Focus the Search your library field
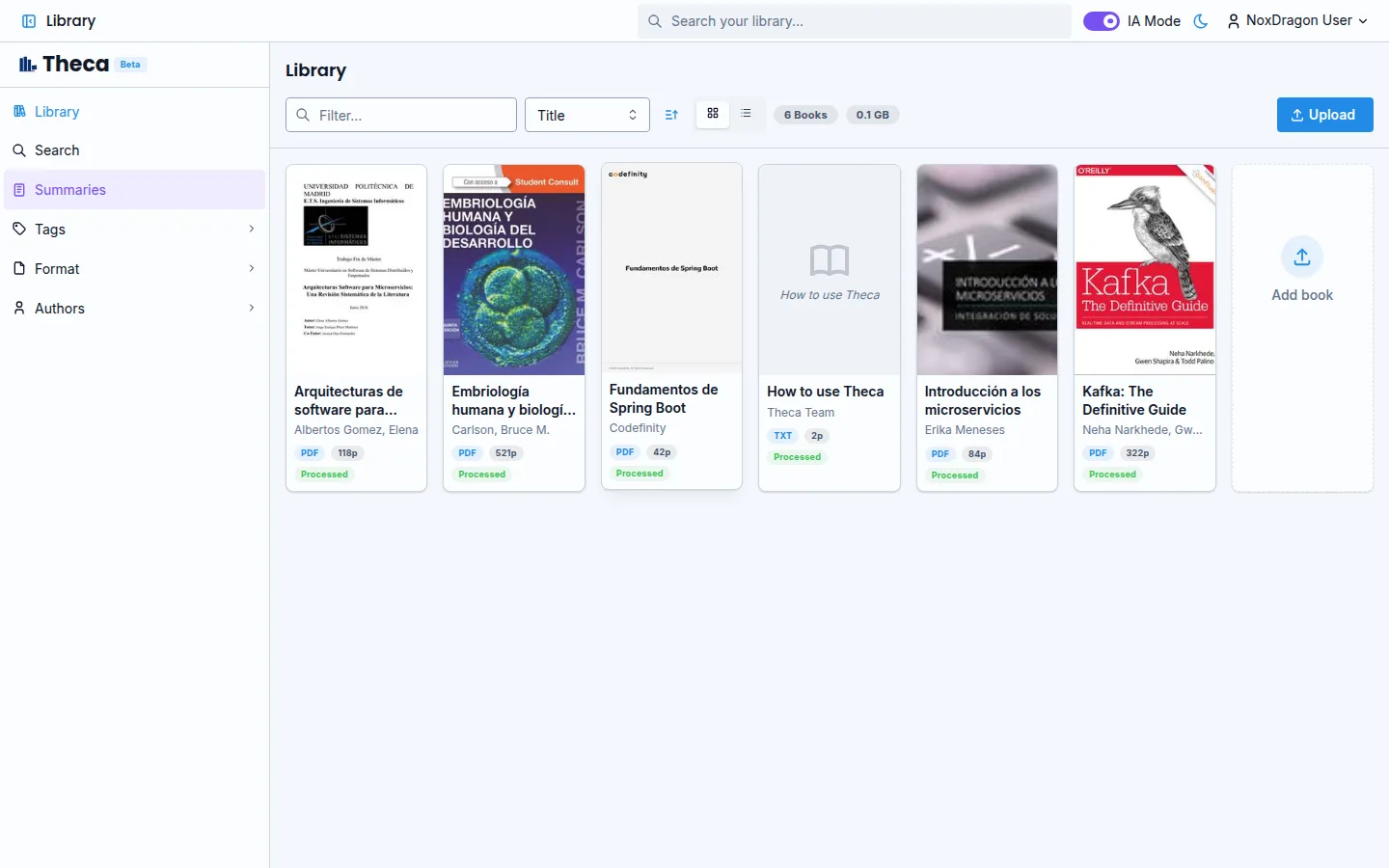1389x868 pixels. point(855,21)
